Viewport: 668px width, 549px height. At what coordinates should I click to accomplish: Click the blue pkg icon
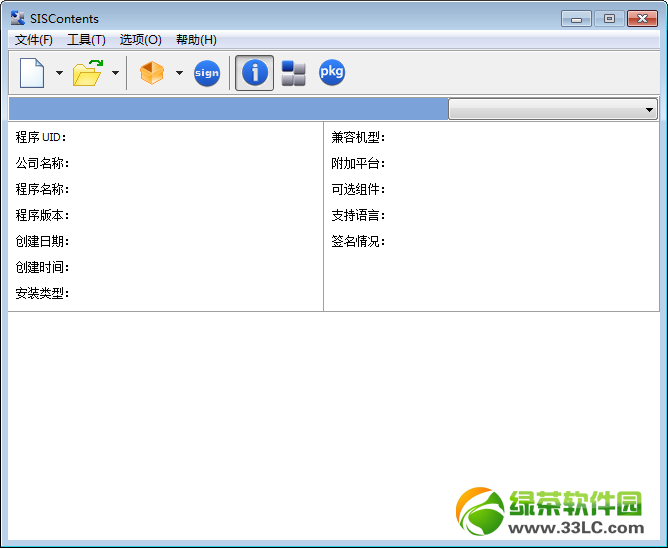(x=332, y=72)
